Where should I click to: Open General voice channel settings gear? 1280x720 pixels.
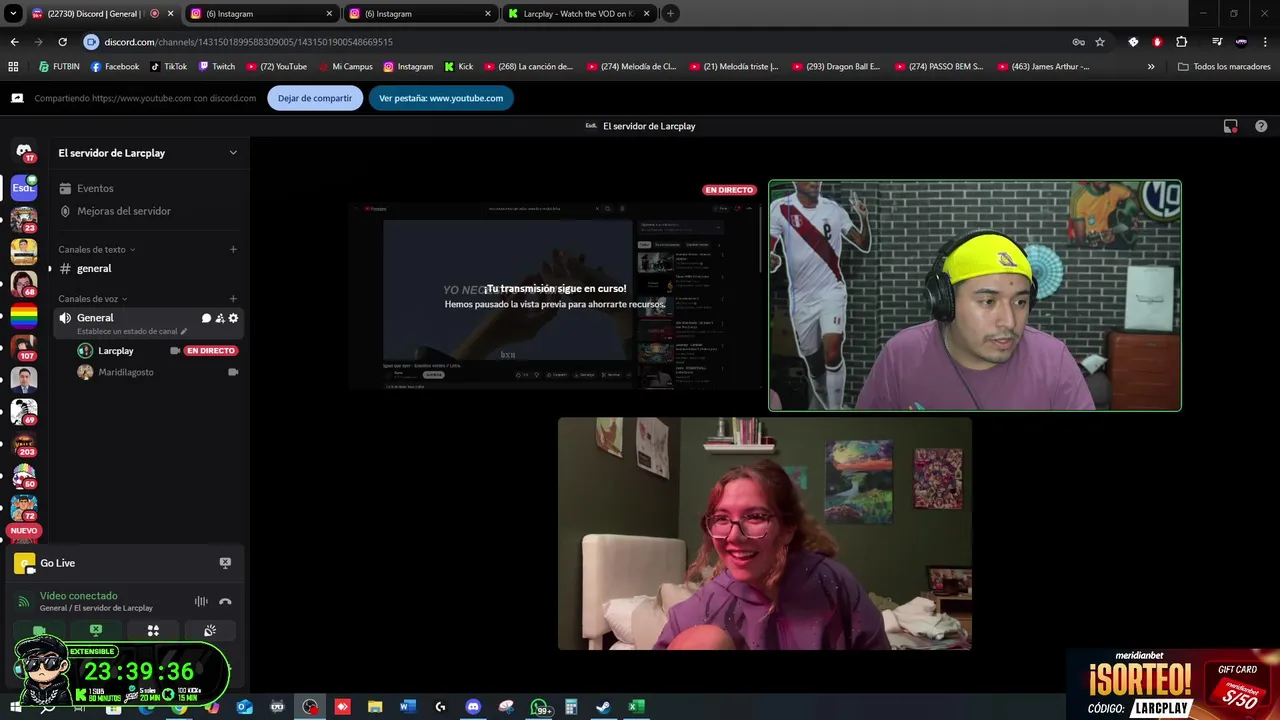pyautogui.click(x=234, y=318)
